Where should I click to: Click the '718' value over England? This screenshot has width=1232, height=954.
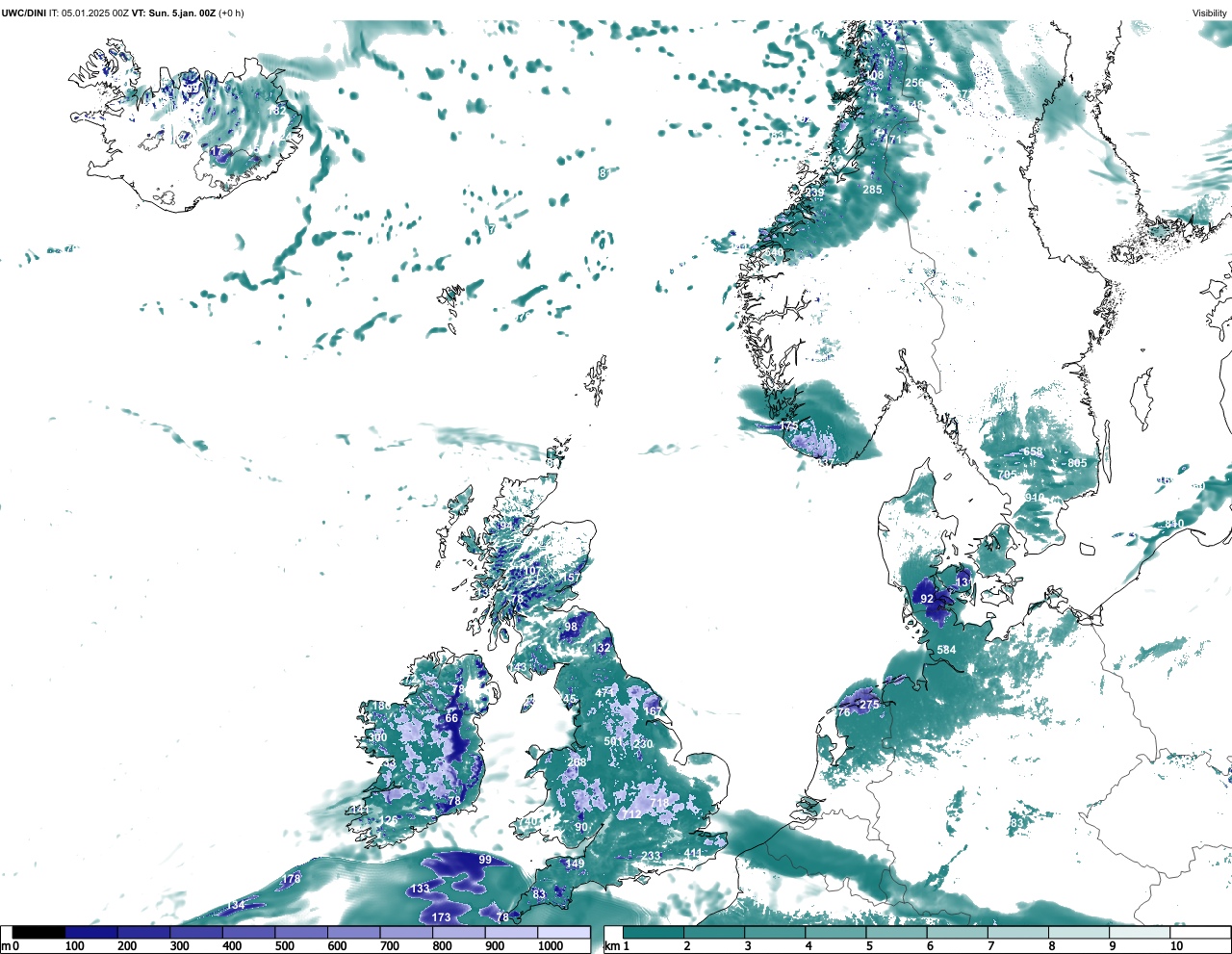[659, 803]
